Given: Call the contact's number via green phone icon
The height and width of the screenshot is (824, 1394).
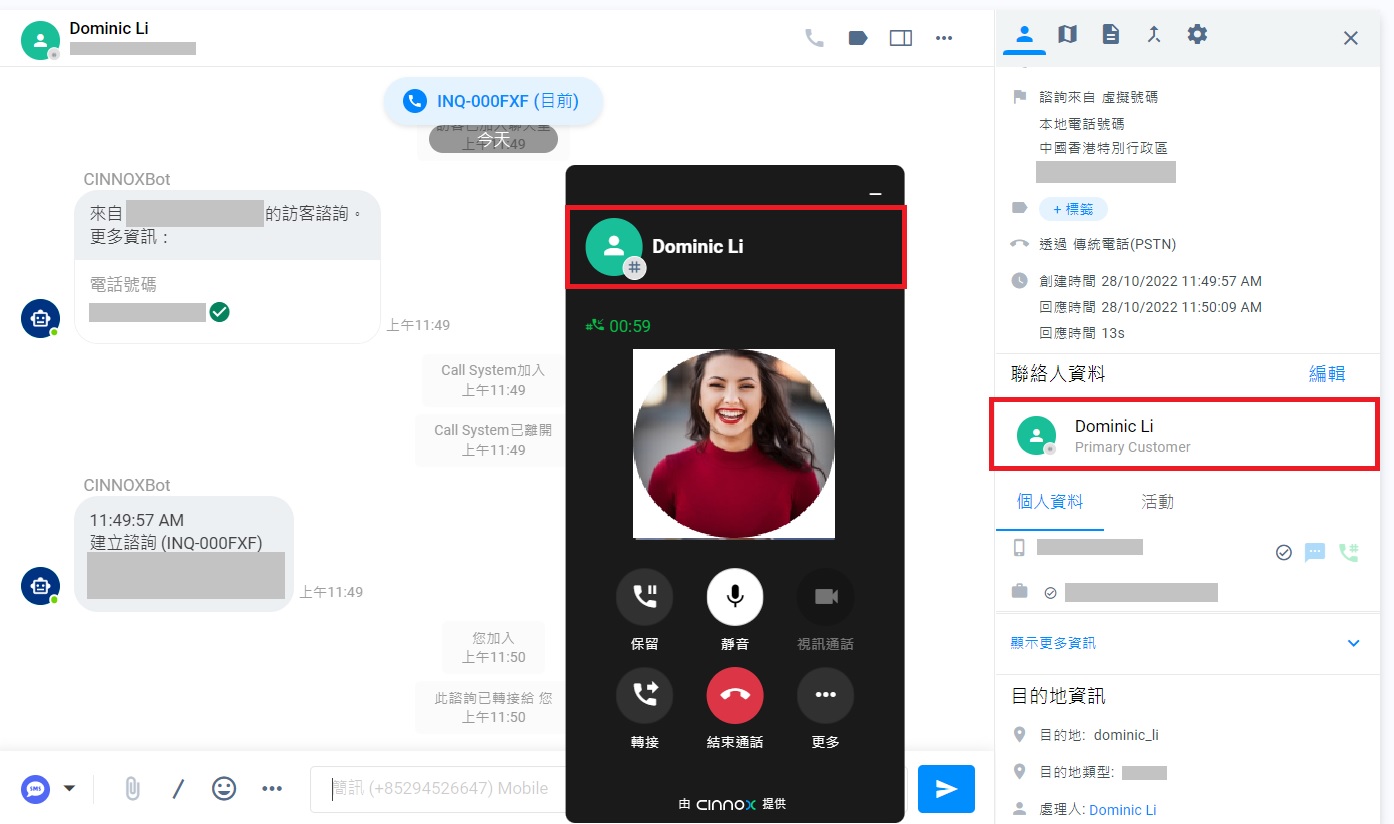Looking at the screenshot, I should click(x=1348, y=552).
